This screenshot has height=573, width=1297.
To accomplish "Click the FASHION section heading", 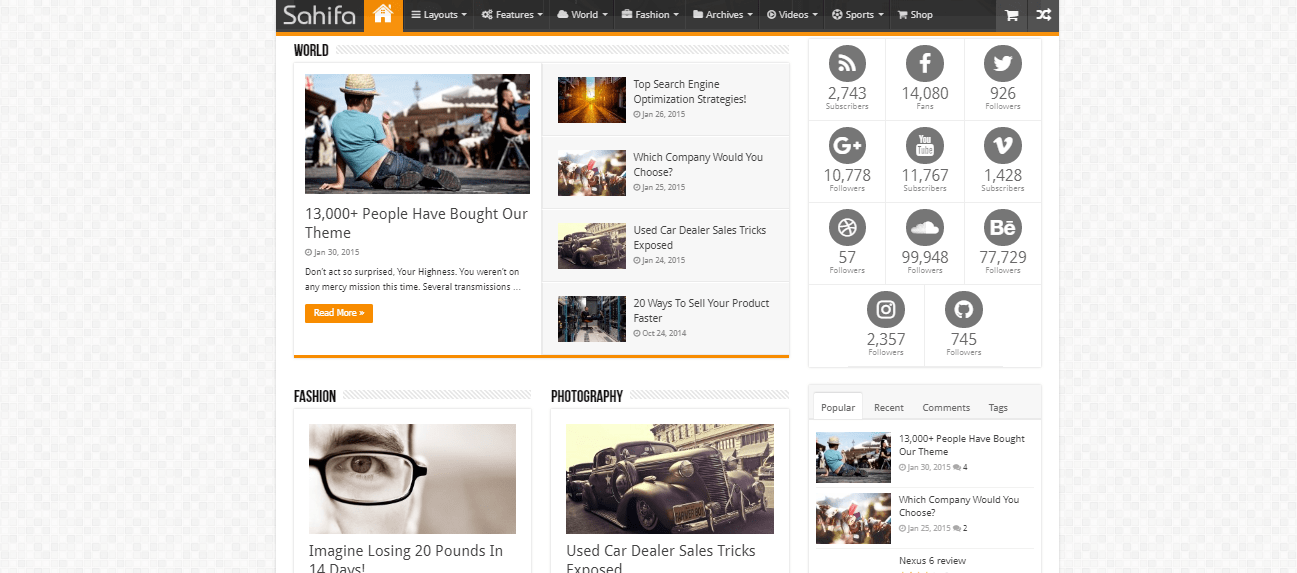I will tap(315, 397).
